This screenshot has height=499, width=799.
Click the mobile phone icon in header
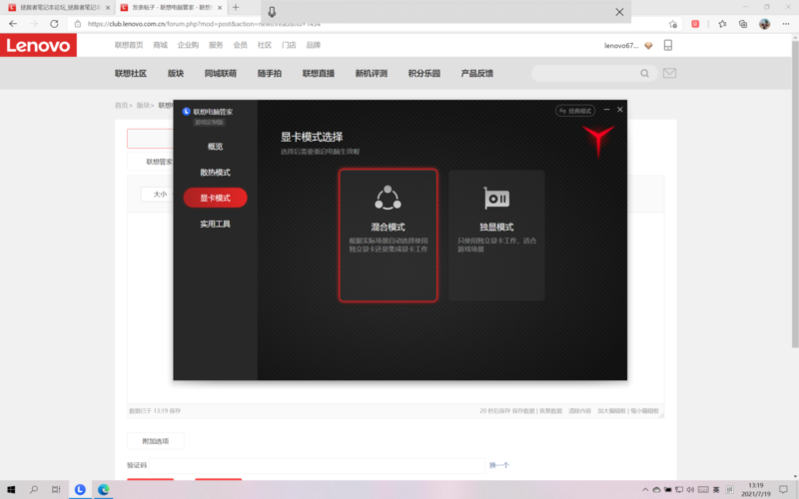[668, 46]
